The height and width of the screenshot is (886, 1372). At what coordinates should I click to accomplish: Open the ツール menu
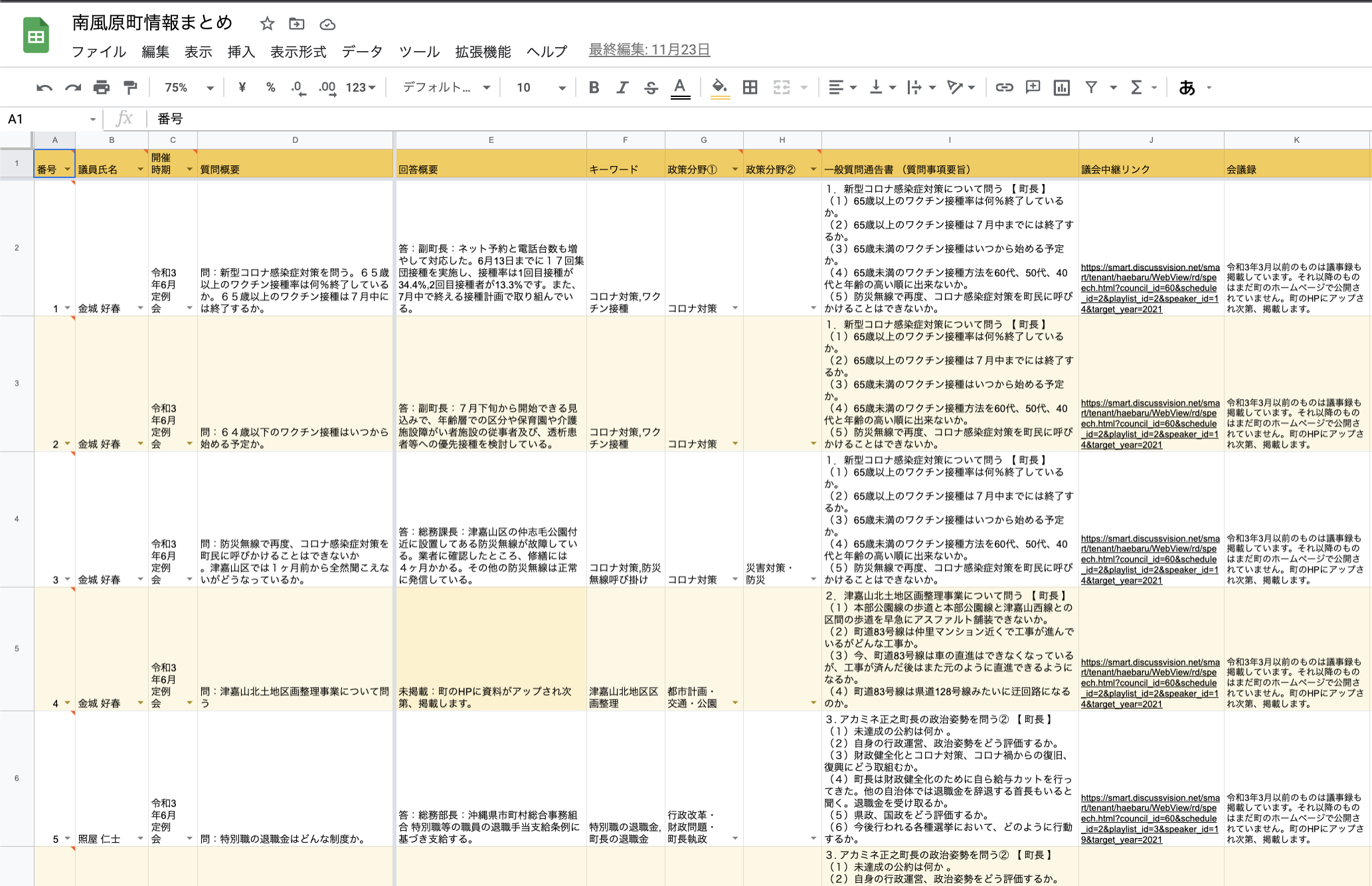coord(419,52)
